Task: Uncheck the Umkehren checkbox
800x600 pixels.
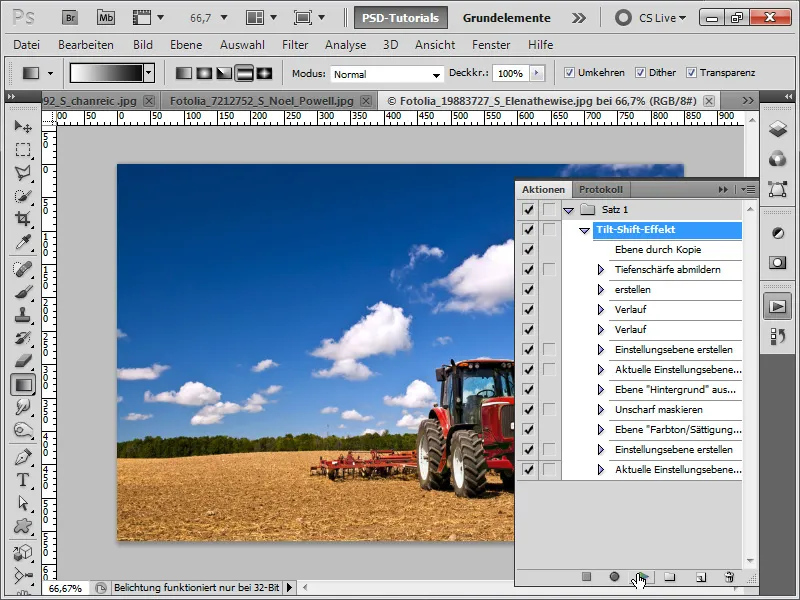Action: tap(569, 73)
